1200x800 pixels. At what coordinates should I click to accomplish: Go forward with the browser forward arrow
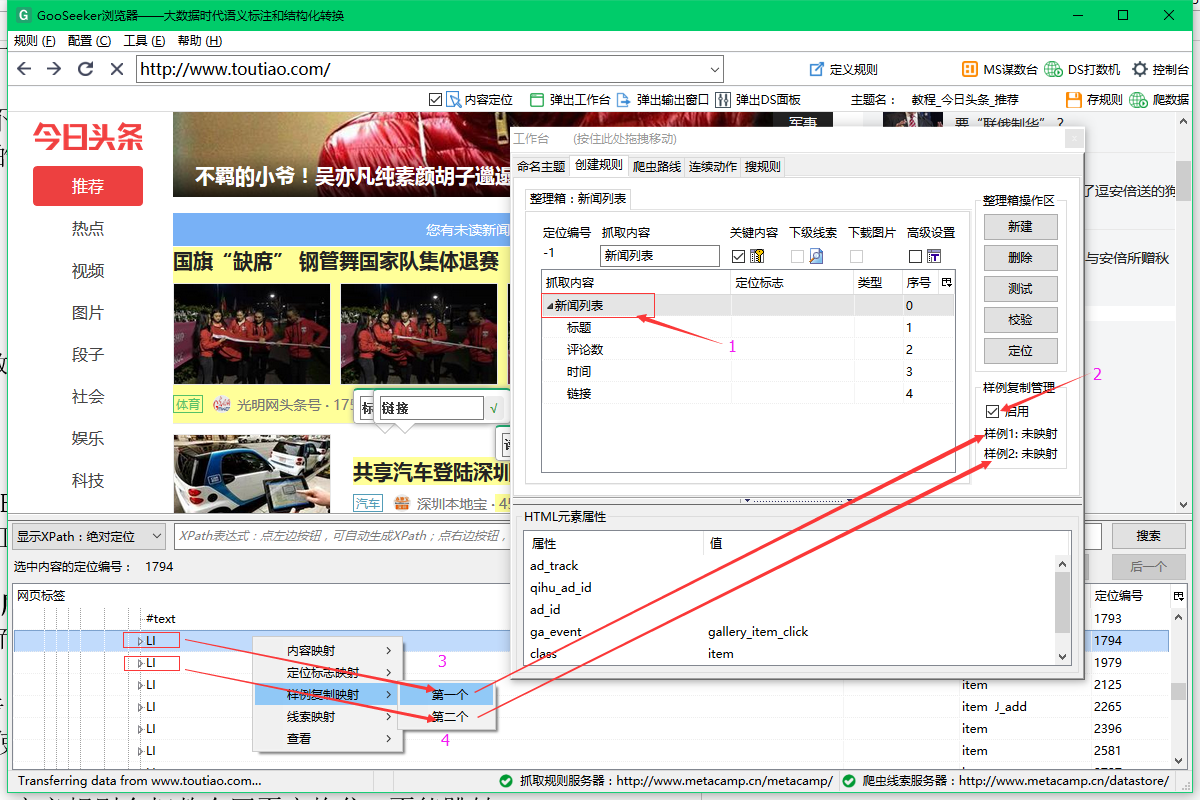[54, 69]
